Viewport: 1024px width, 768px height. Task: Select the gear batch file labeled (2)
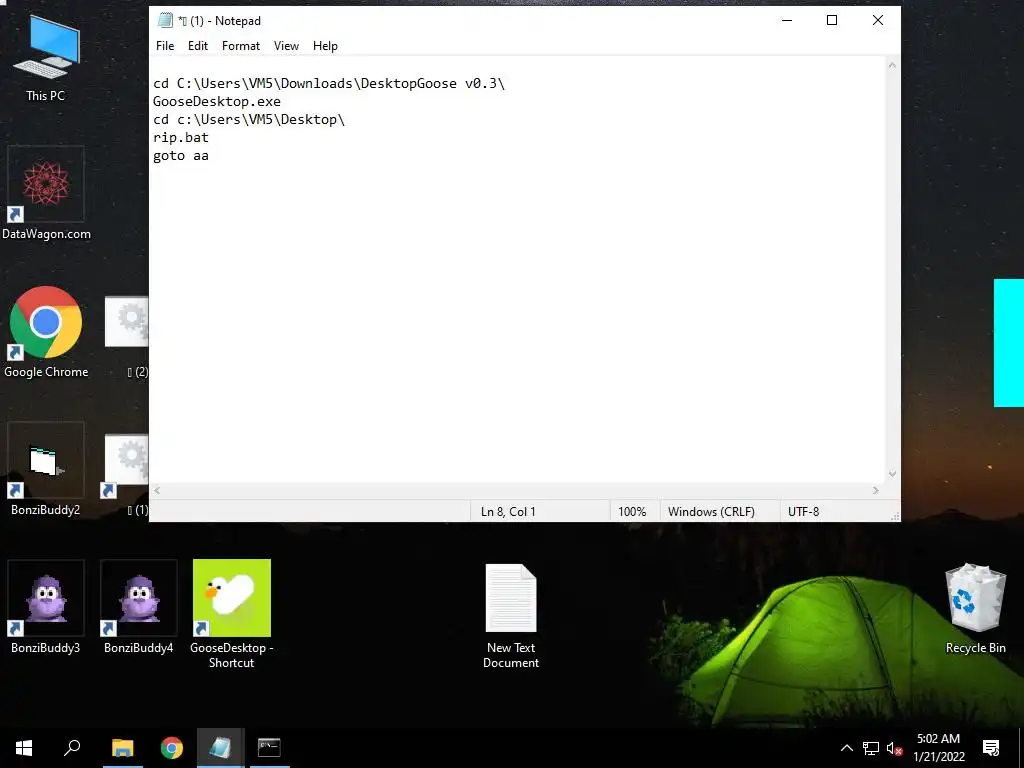click(x=129, y=336)
